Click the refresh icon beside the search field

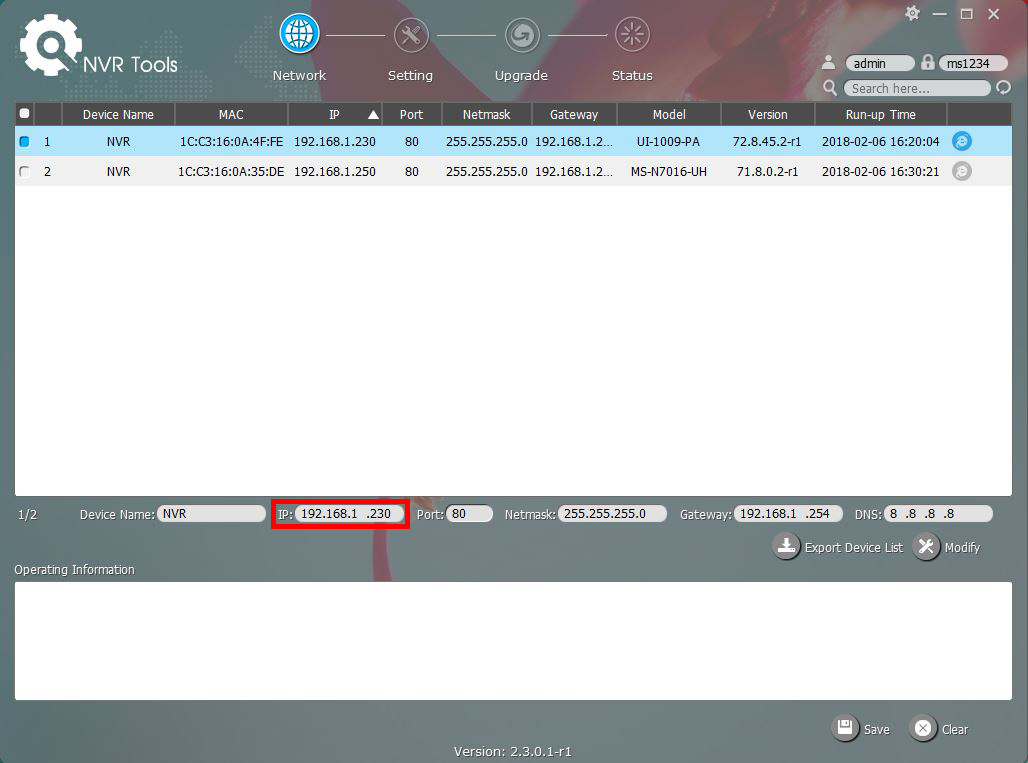point(1003,88)
